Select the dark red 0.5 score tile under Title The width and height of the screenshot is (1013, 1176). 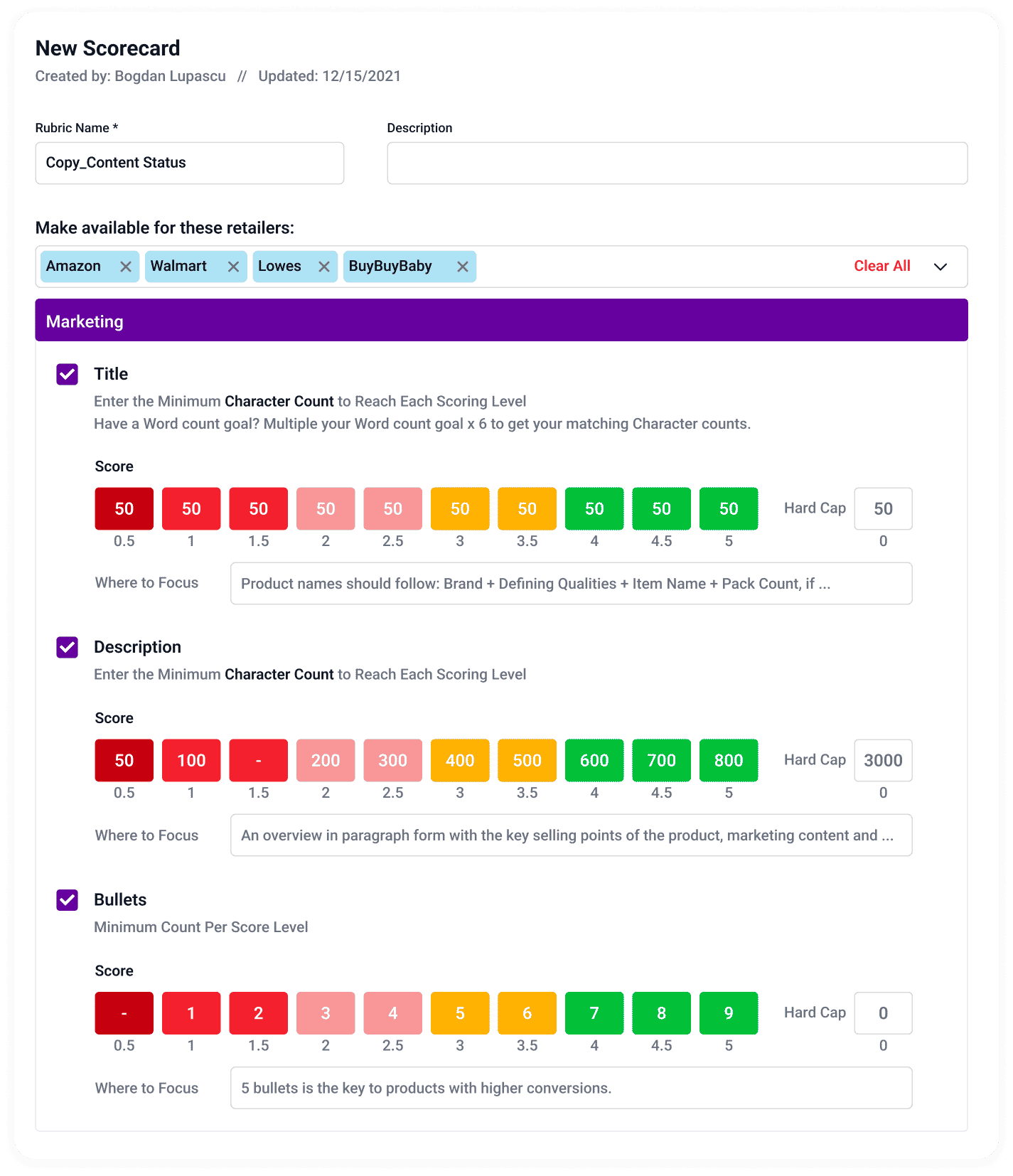click(x=124, y=508)
